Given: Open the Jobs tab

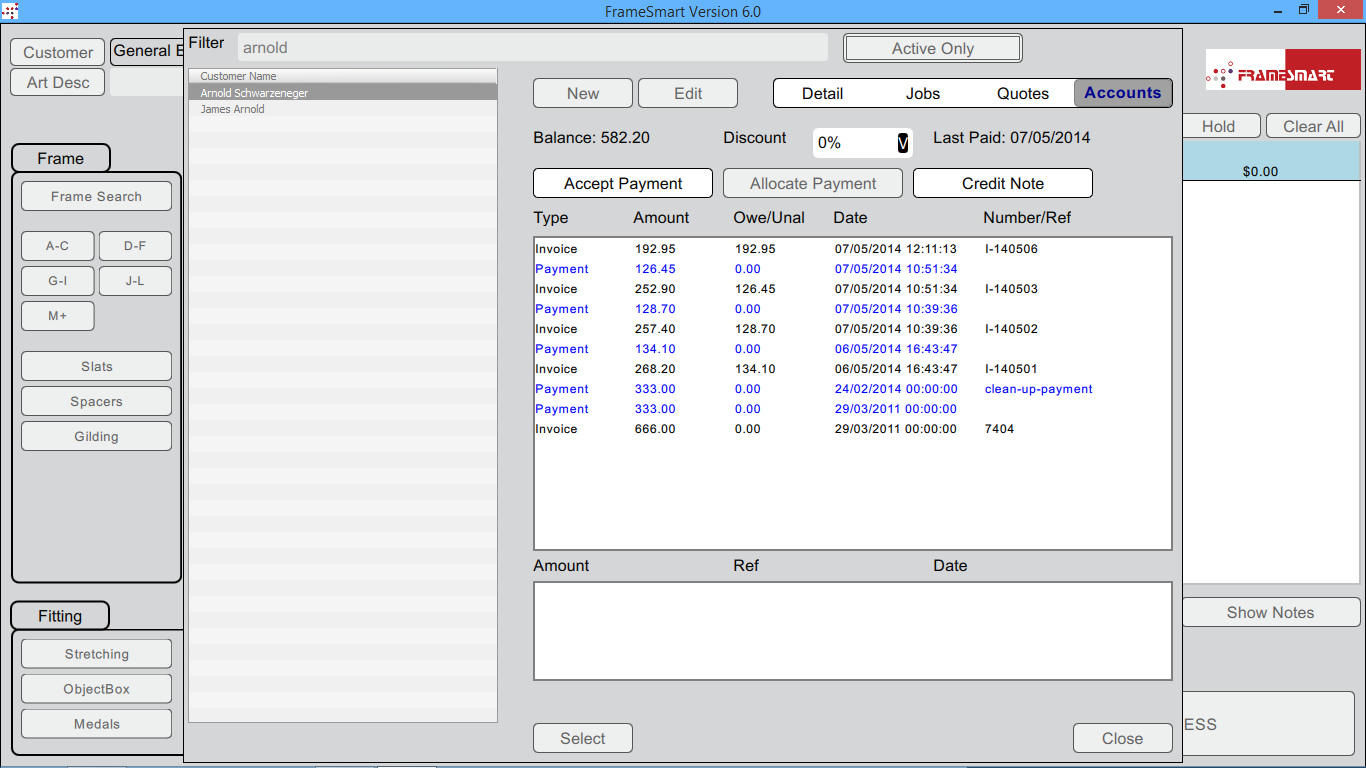Looking at the screenshot, I should tap(922, 93).
